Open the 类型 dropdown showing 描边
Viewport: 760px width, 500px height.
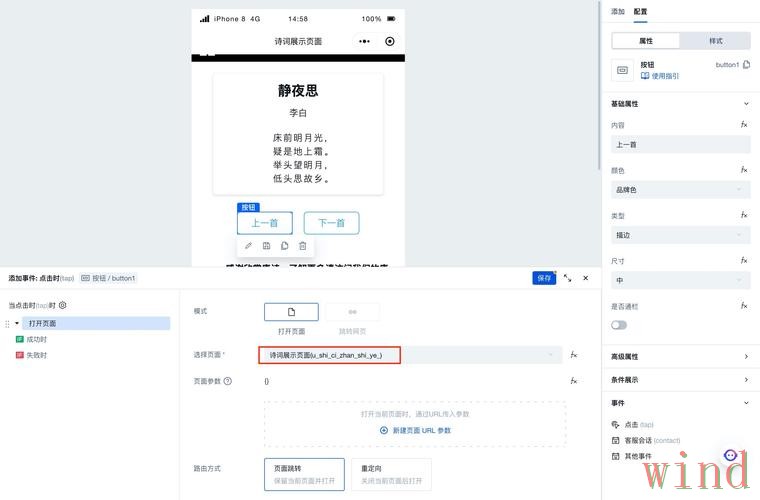[x=680, y=235]
